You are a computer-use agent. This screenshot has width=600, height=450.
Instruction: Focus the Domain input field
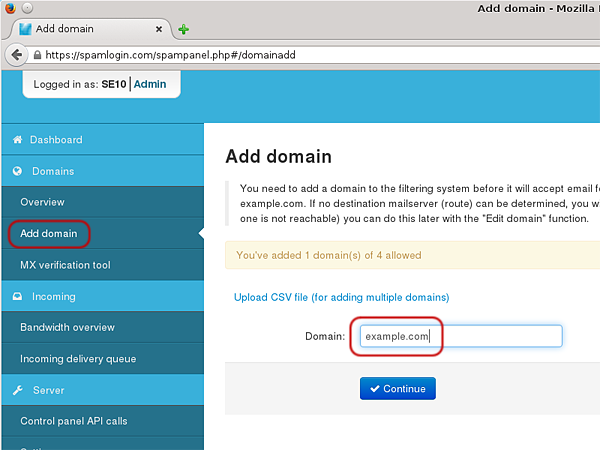pyautogui.click(x=461, y=336)
